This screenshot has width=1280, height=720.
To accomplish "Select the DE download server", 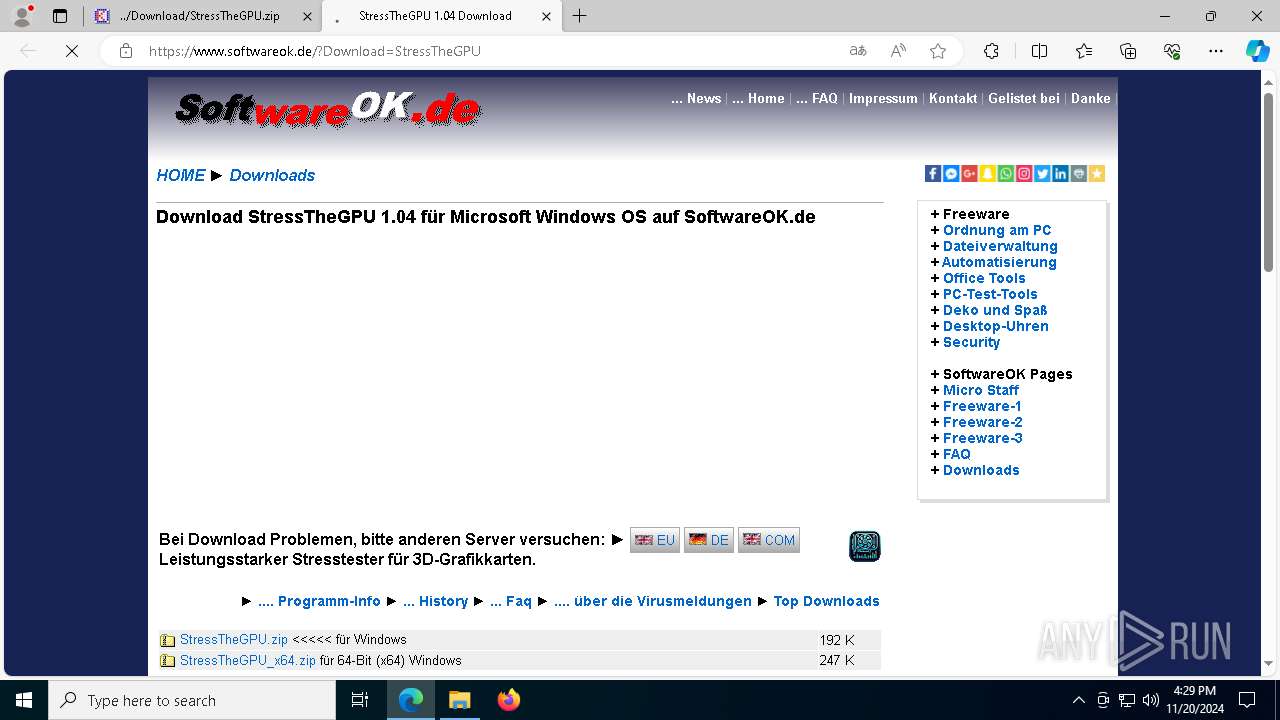I will [709, 540].
